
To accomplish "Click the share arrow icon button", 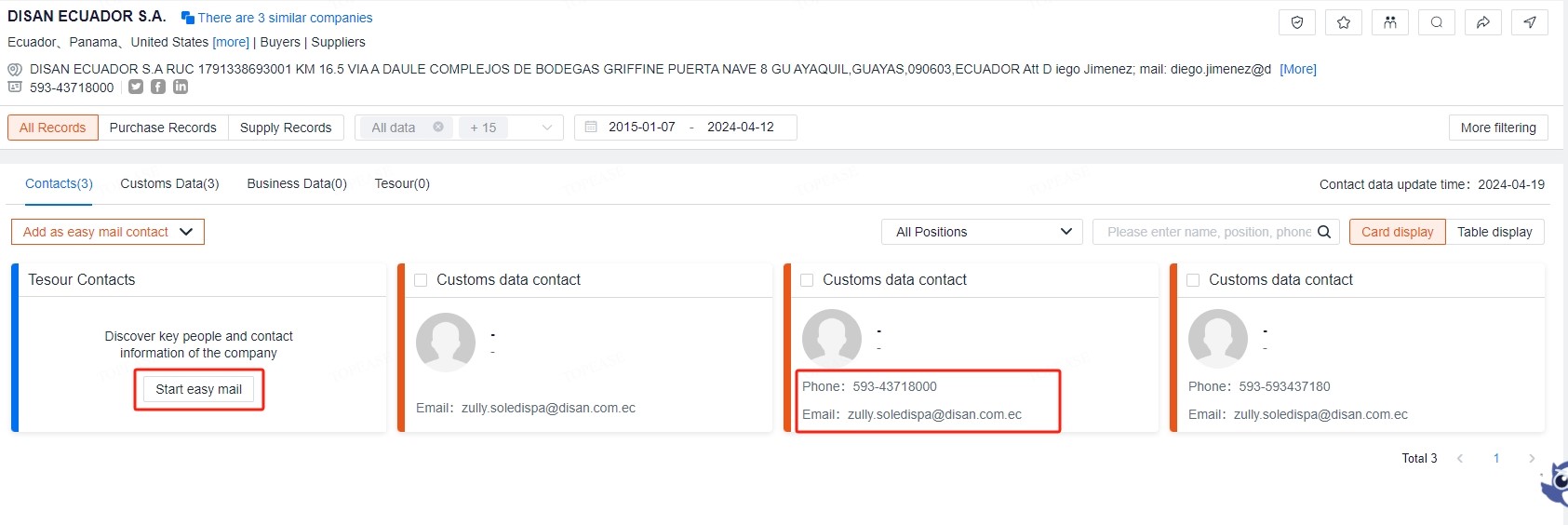I will tap(1483, 22).
